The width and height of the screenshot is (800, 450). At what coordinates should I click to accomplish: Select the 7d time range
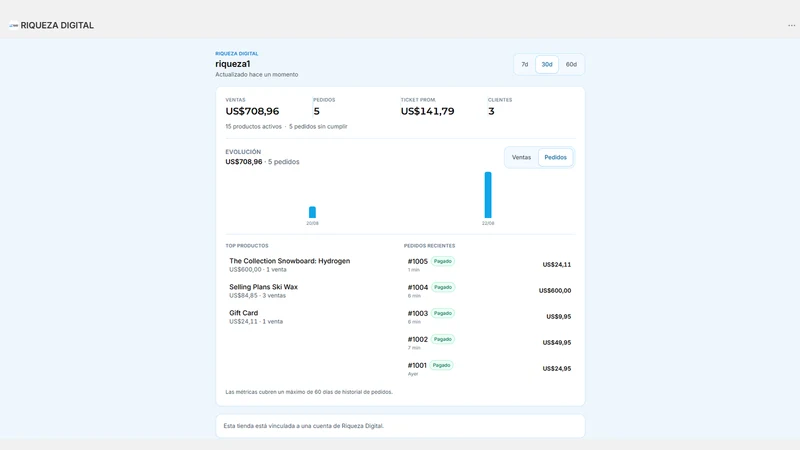tap(524, 64)
